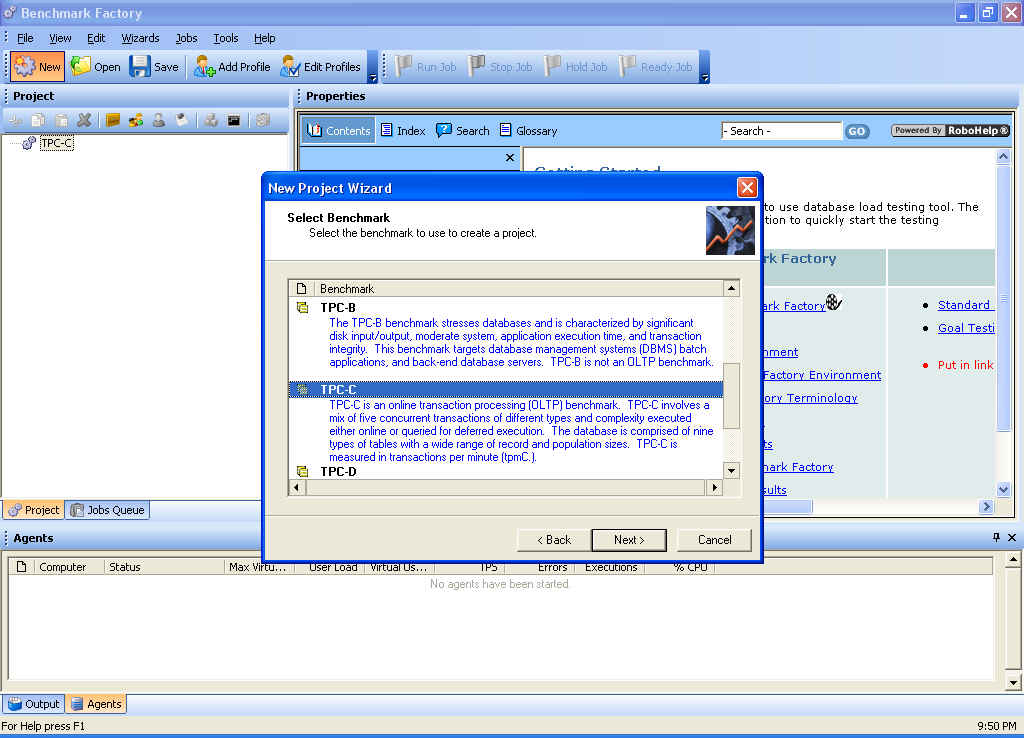The height and width of the screenshot is (738, 1024).
Task: Open the Jobs menu
Action: pyautogui.click(x=186, y=38)
